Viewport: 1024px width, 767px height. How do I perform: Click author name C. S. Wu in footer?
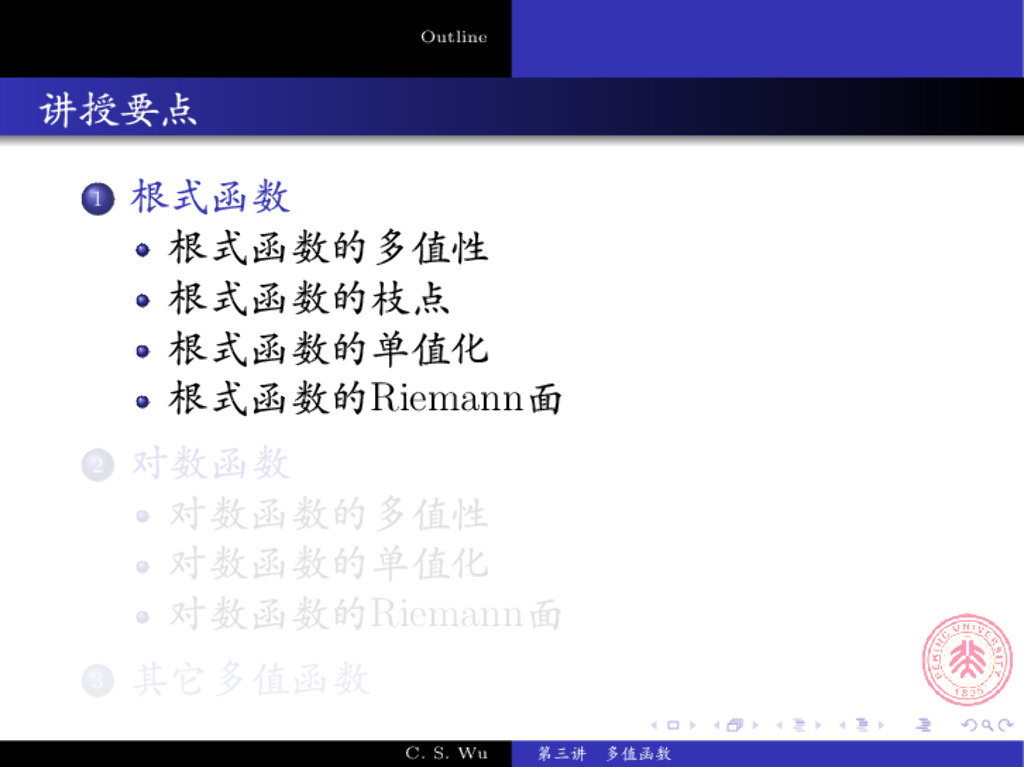click(x=446, y=753)
